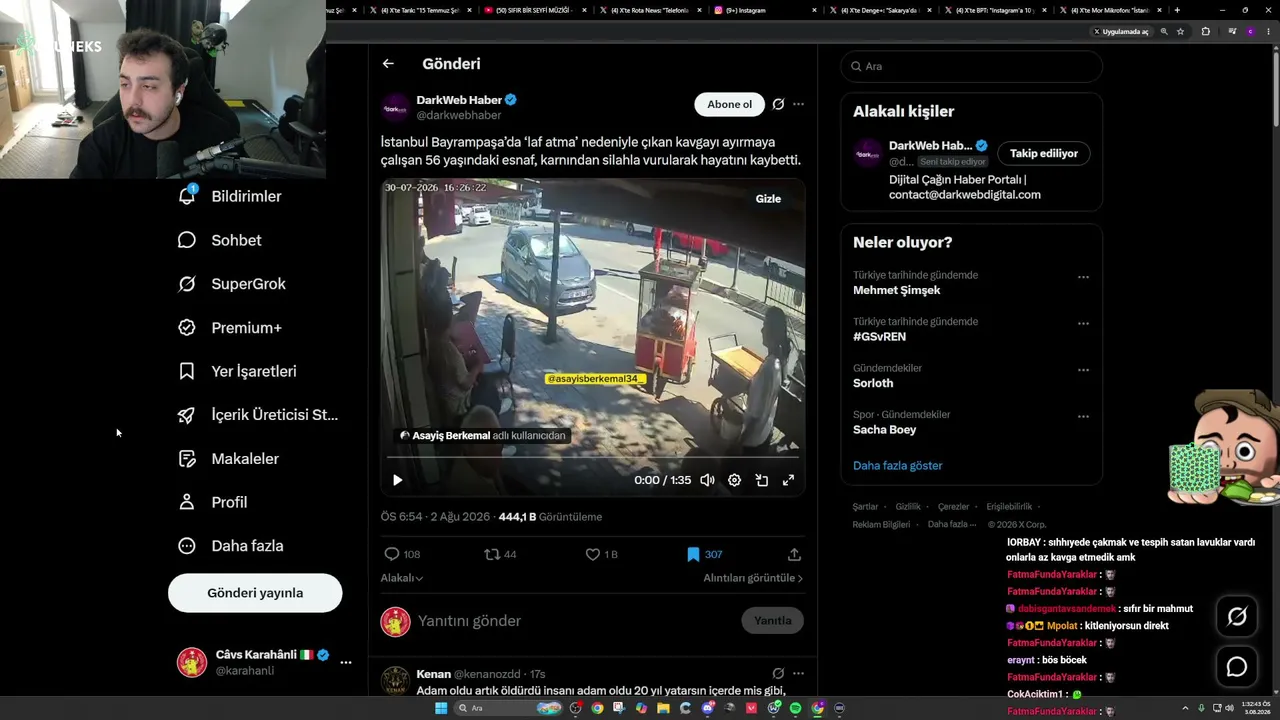
Task: Click the Abone ol subscribe button
Action: click(x=729, y=104)
